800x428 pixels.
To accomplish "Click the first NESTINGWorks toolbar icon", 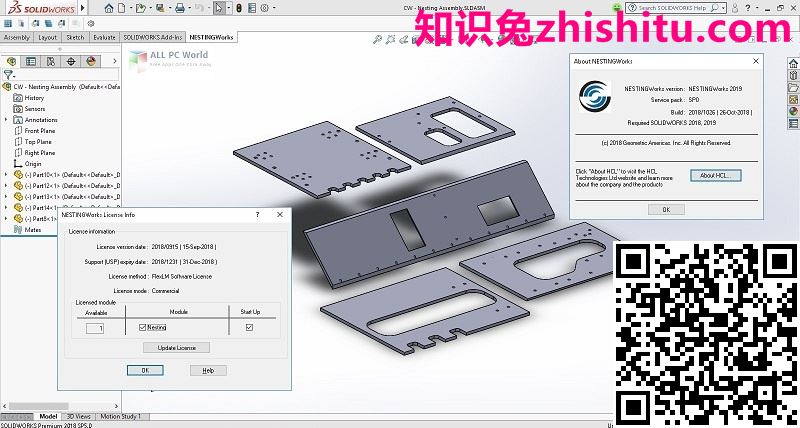I will 8,23.
